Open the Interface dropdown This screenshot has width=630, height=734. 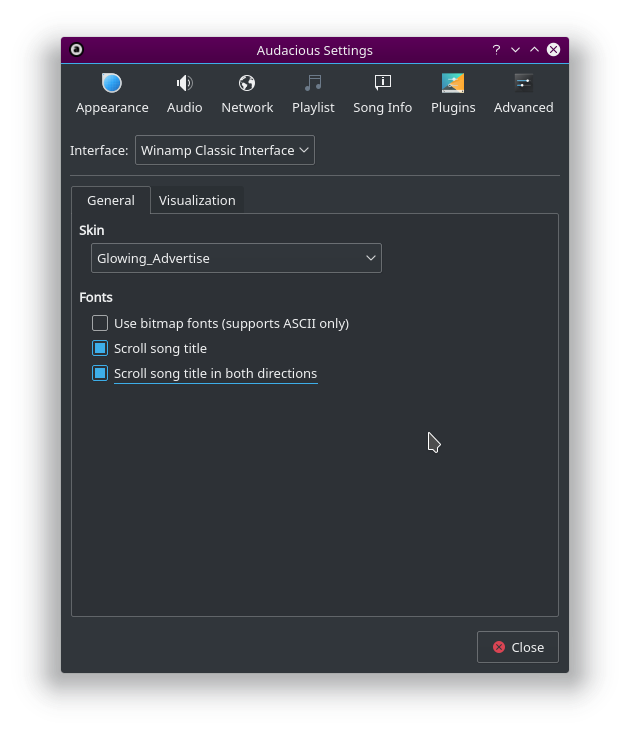225,150
